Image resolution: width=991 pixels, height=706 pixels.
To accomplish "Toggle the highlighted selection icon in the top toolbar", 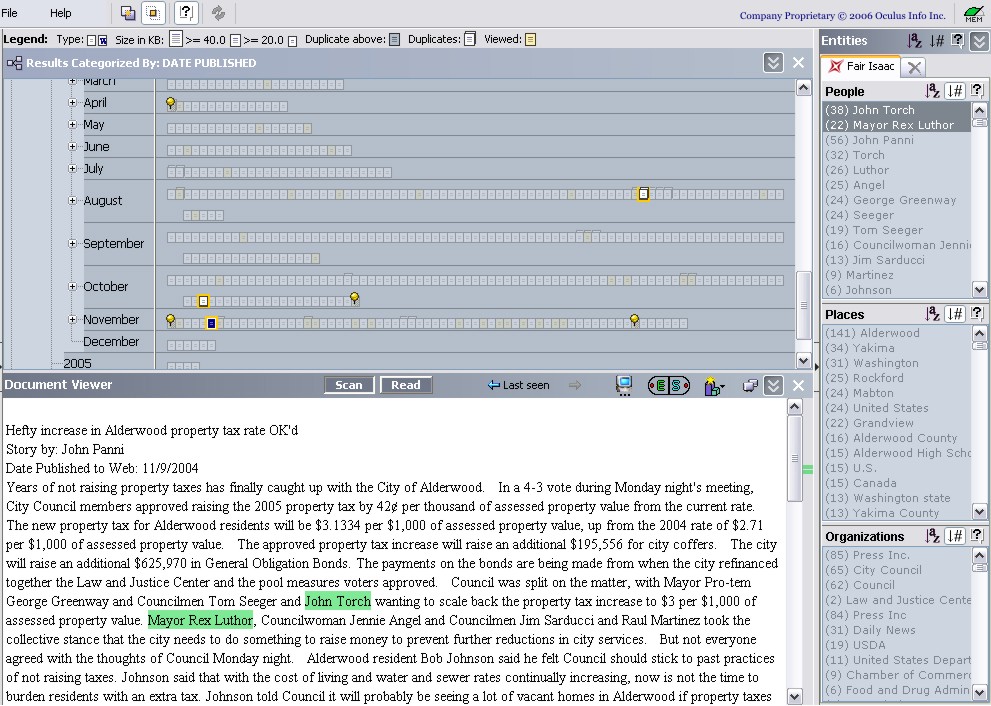I will [153, 13].
